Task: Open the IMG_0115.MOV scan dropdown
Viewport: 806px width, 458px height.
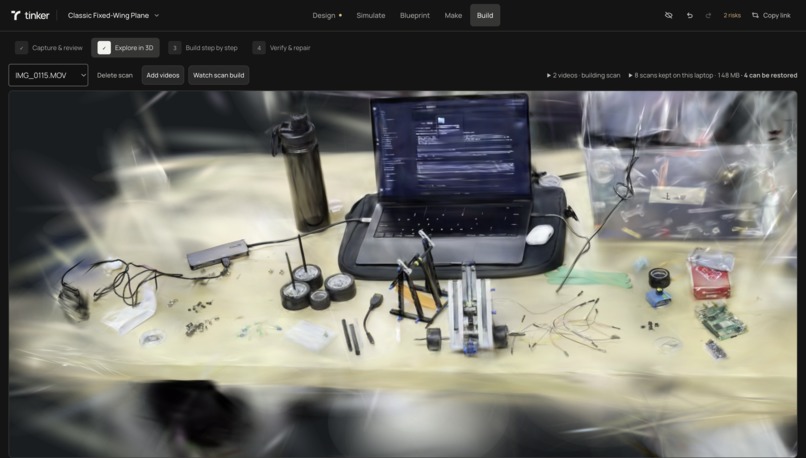Action: pos(48,75)
